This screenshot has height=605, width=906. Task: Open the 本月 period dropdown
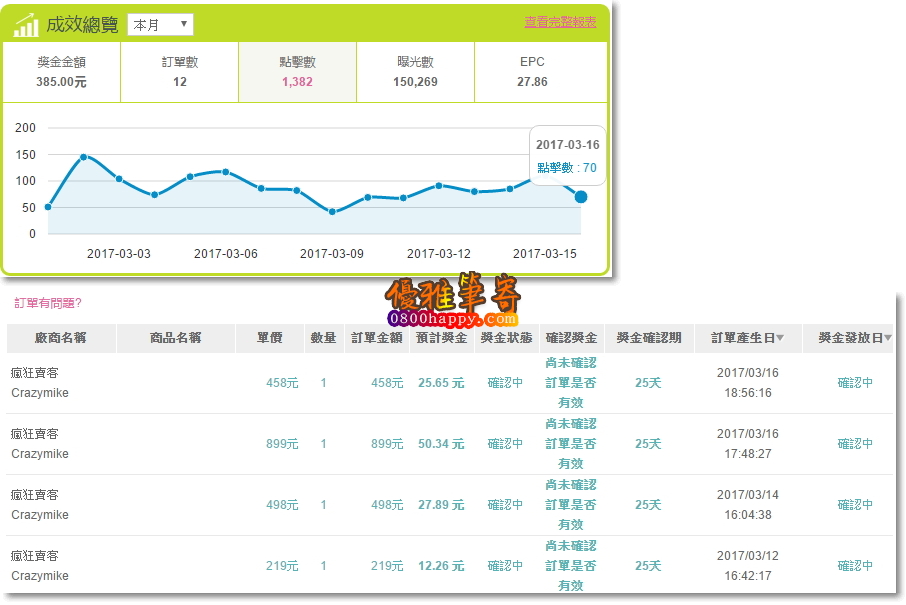click(160, 25)
